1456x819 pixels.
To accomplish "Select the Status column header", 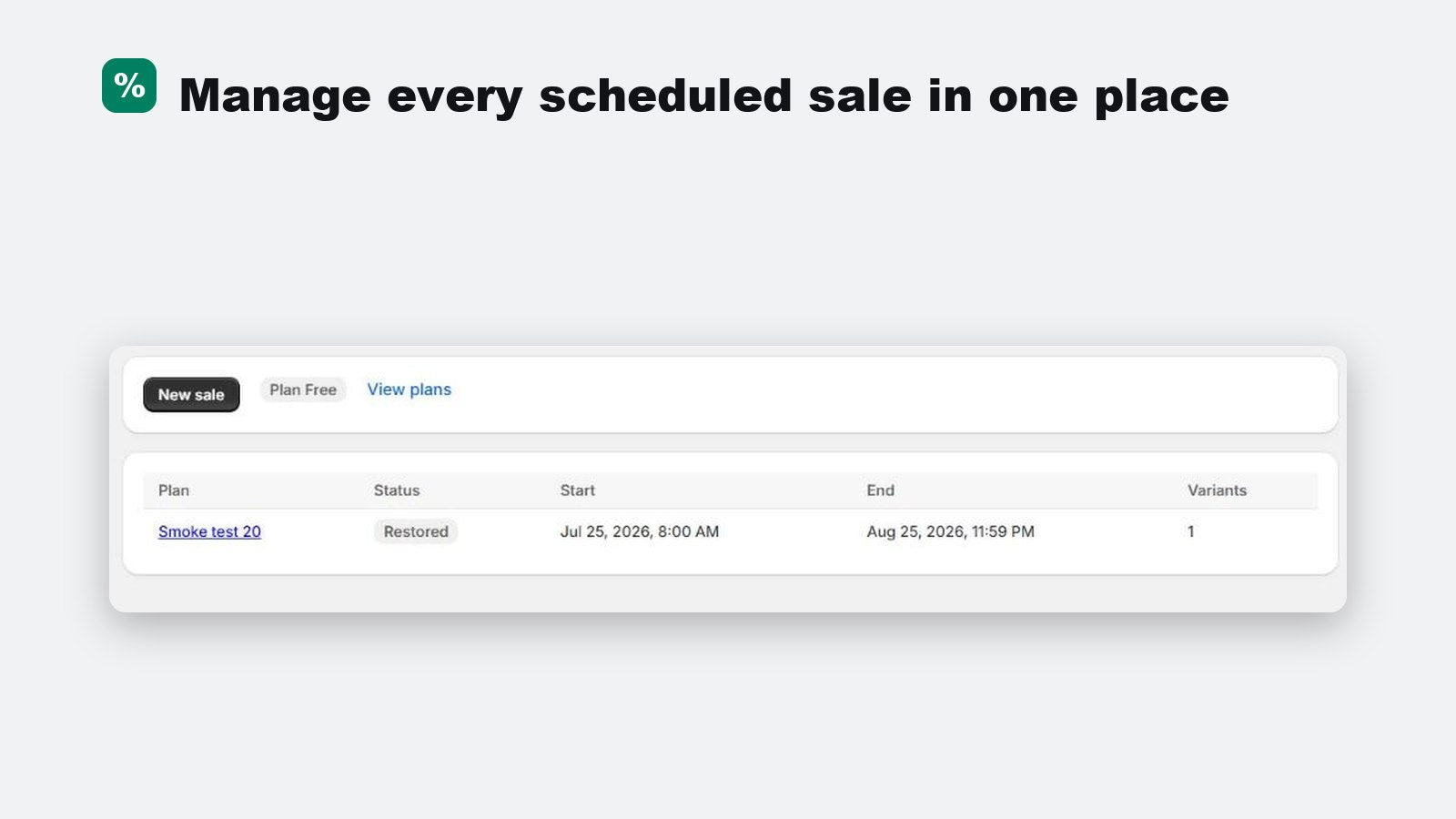I will pos(397,490).
